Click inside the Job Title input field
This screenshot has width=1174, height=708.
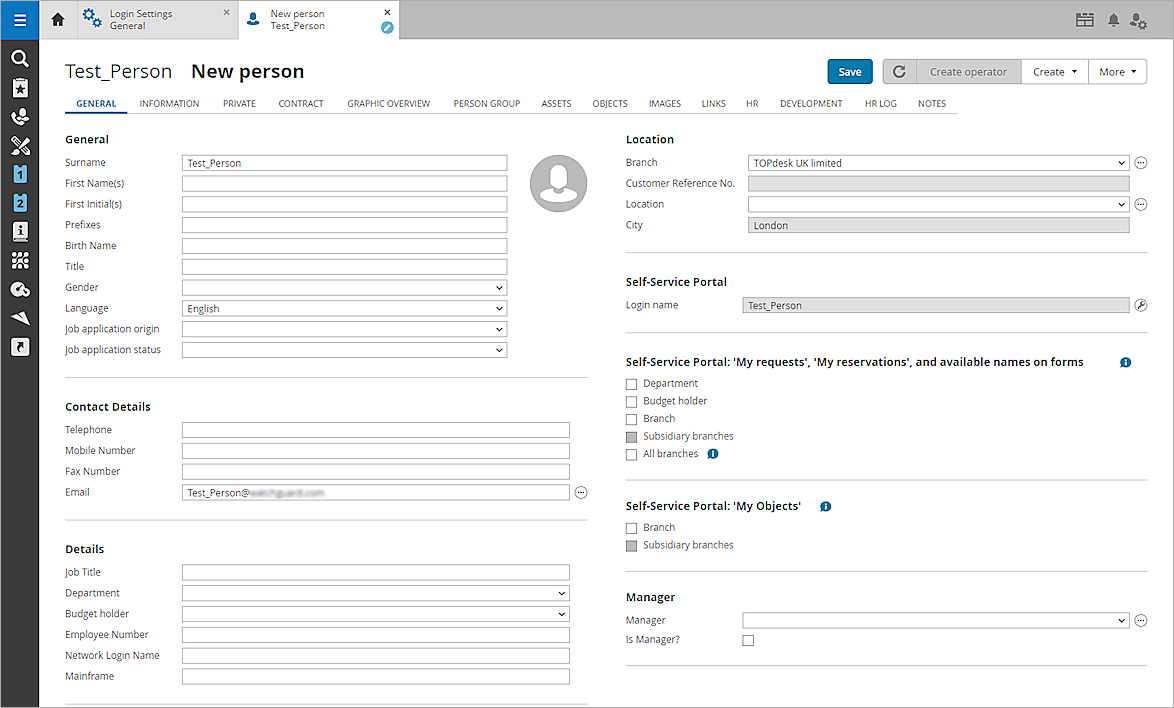(375, 571)
